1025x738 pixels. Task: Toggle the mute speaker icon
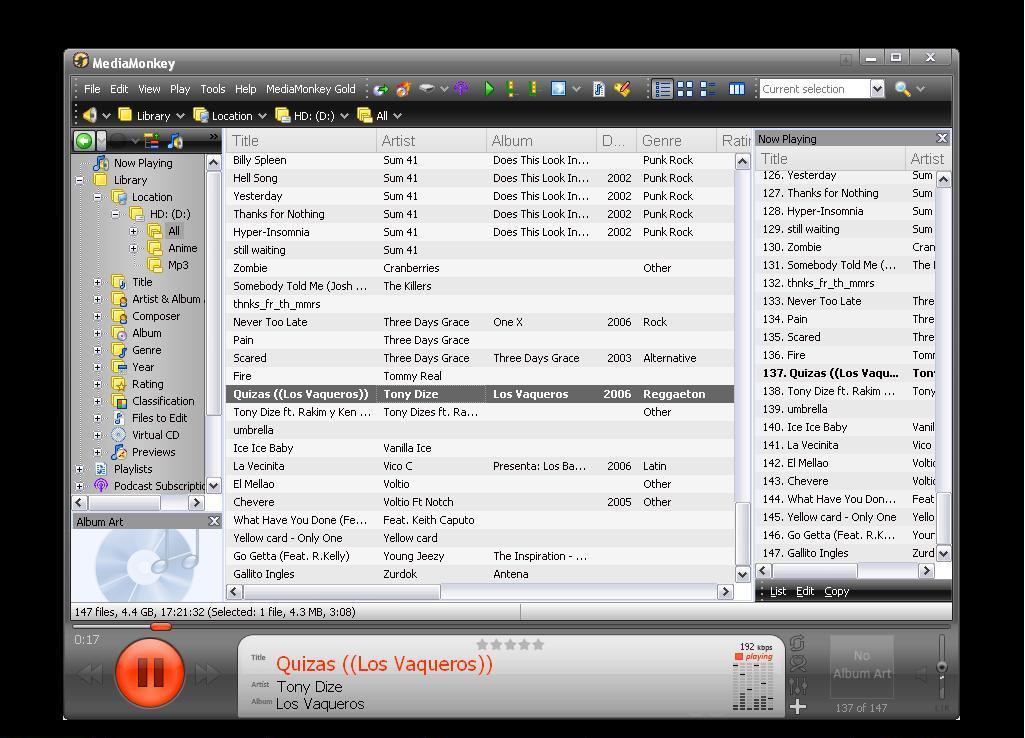pyautogui.click(x=921, y=674)
